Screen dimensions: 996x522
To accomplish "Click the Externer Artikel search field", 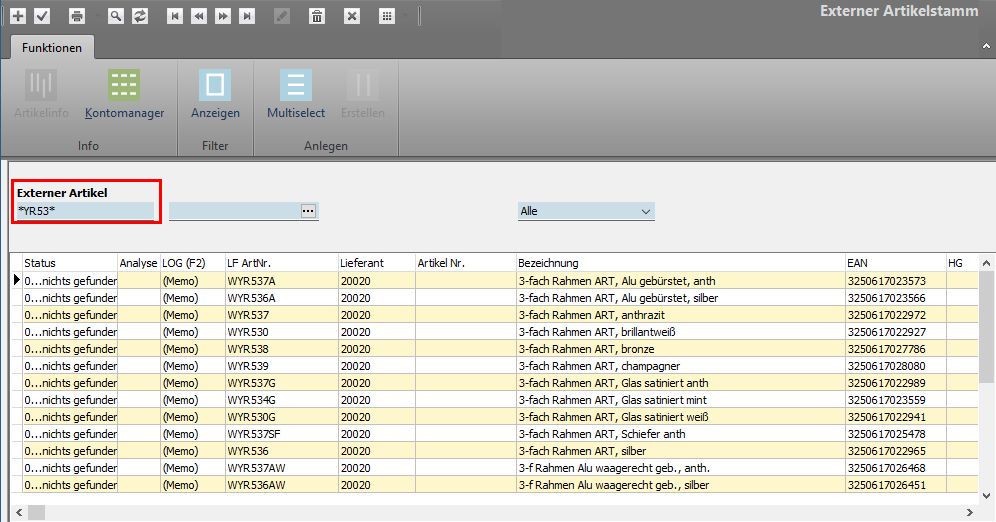I will pos(85,211).
